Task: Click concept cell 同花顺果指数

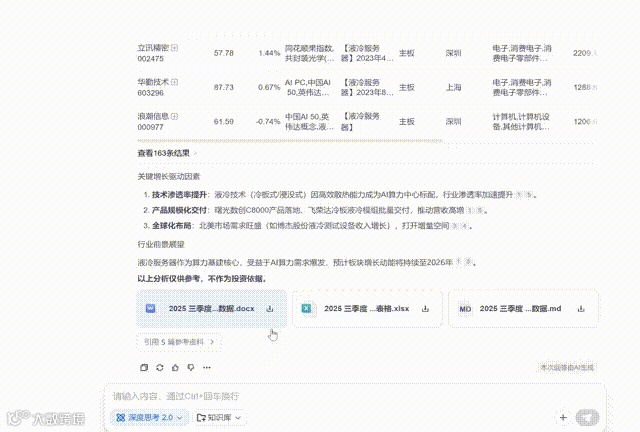Action: [x=309, y=53]
